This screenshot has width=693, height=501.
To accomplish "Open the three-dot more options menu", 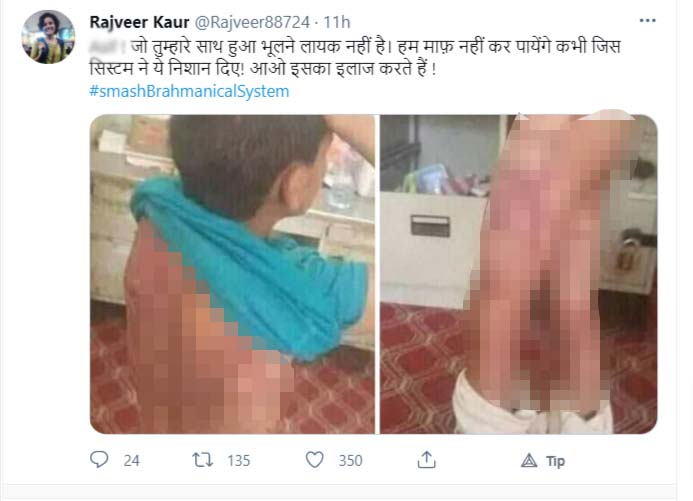I will click(x=647, y=21).
